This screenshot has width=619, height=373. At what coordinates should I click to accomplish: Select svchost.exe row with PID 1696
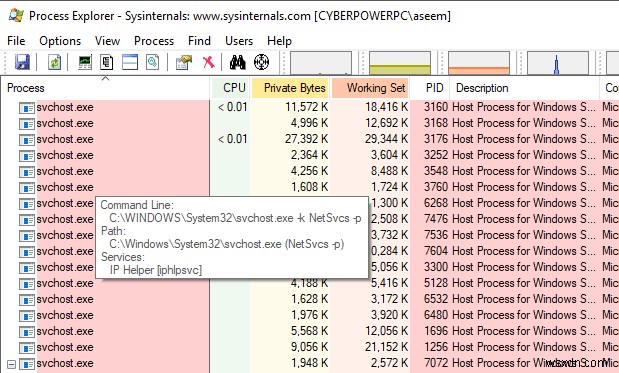click(310, 331)
